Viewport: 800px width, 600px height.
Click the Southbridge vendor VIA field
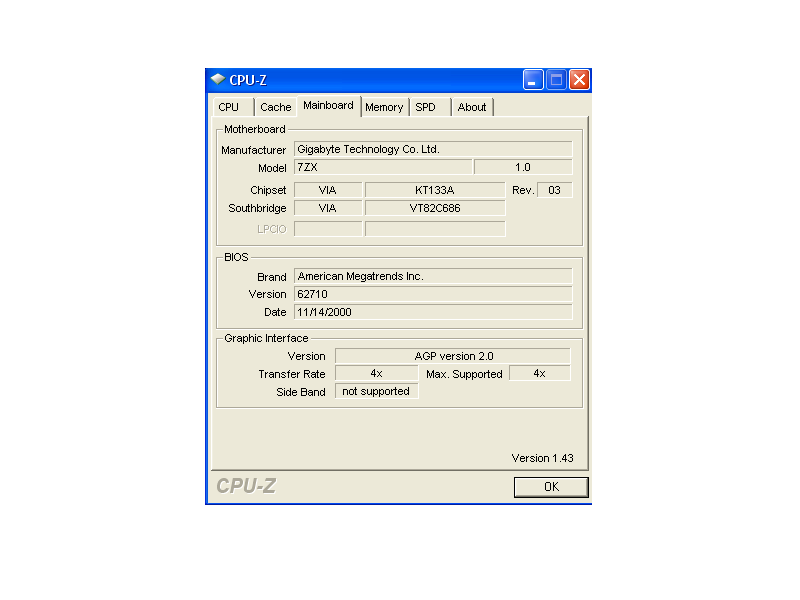tap(328, 208)
